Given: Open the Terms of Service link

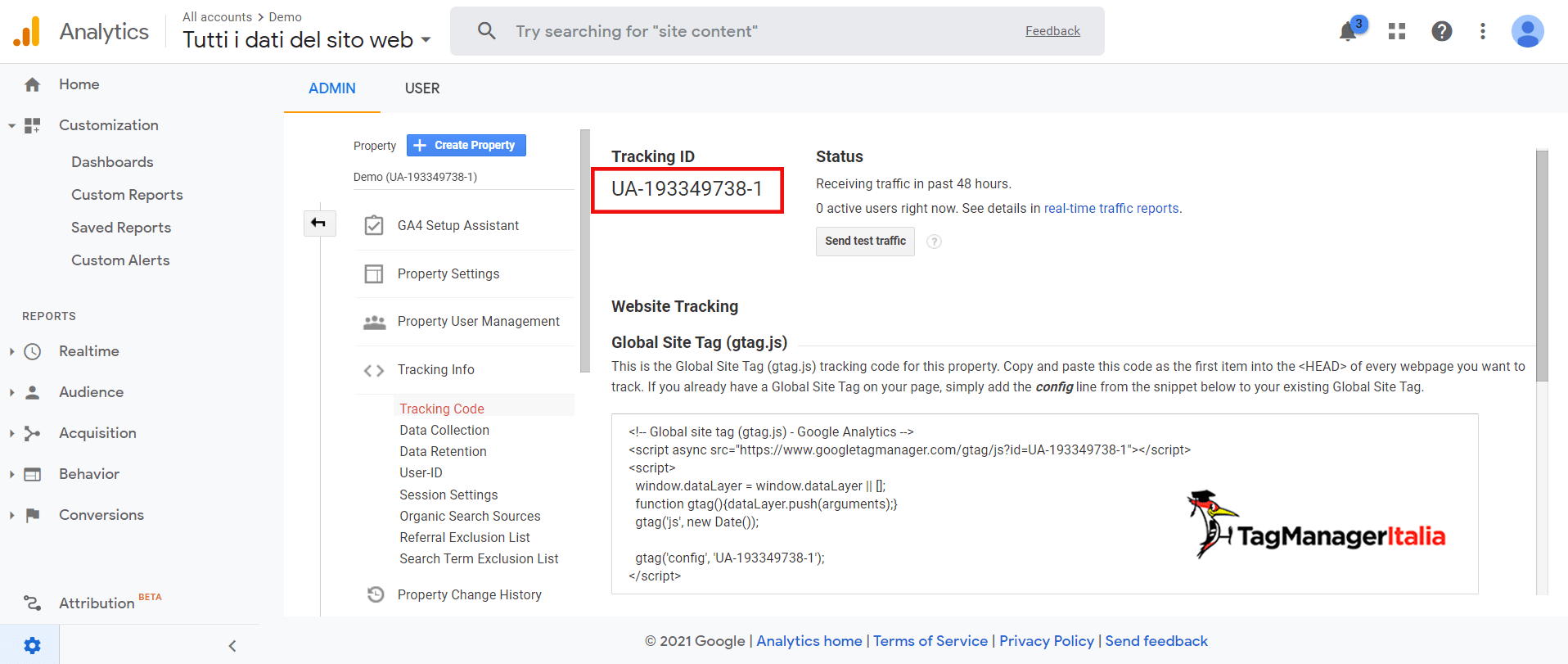Looking at the screenshot, I should (x=930, y=641).
